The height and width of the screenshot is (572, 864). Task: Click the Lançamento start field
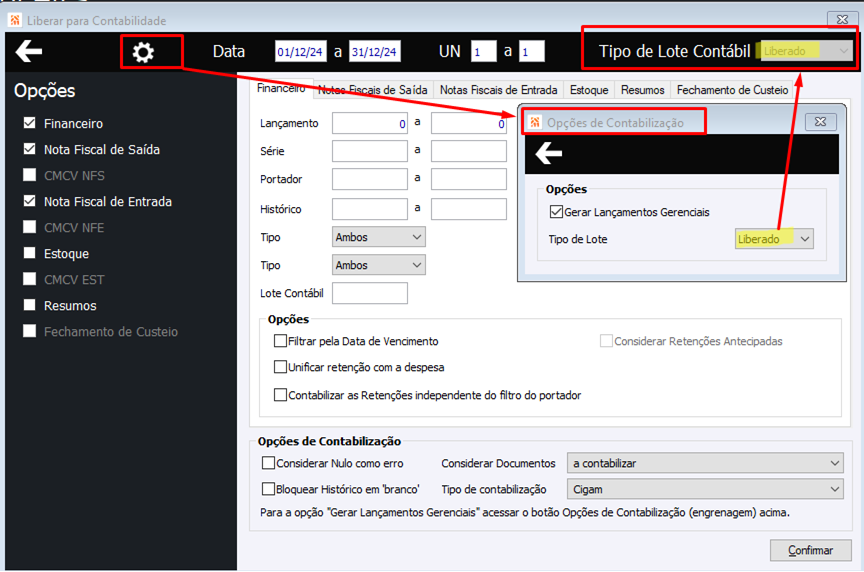(x=370, y=123)
